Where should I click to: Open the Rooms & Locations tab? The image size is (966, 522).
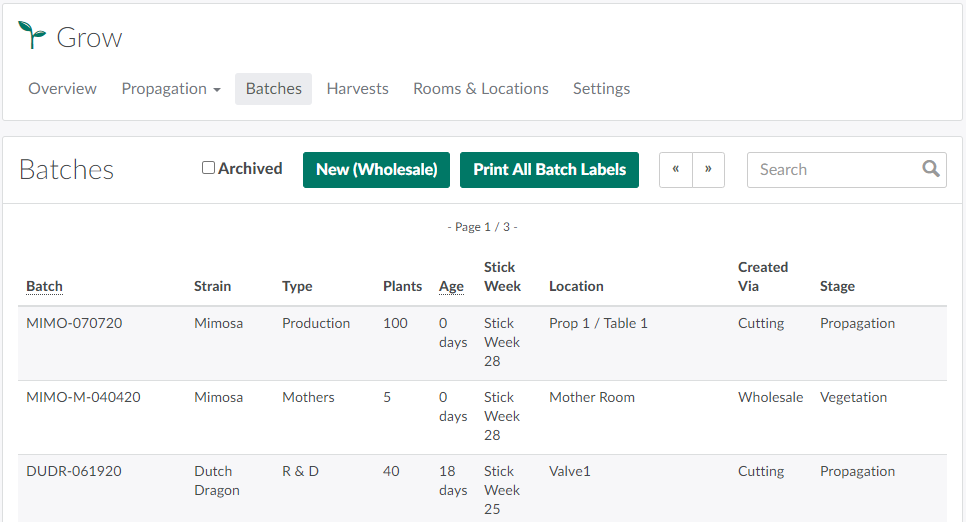tap(480, 88)
